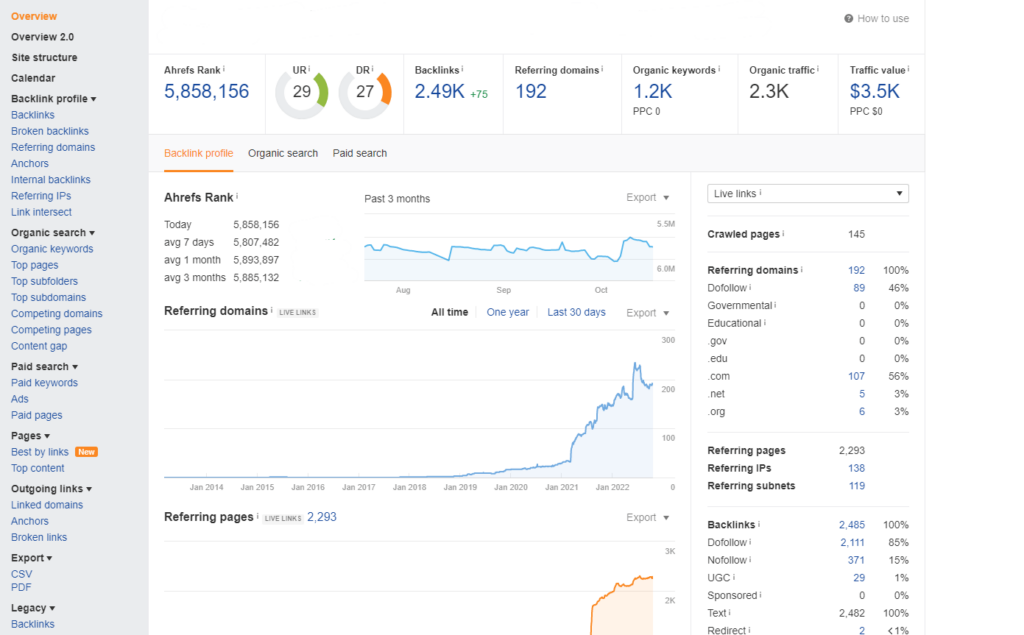Open Export menu for Referring pages chart

point(648,517)
